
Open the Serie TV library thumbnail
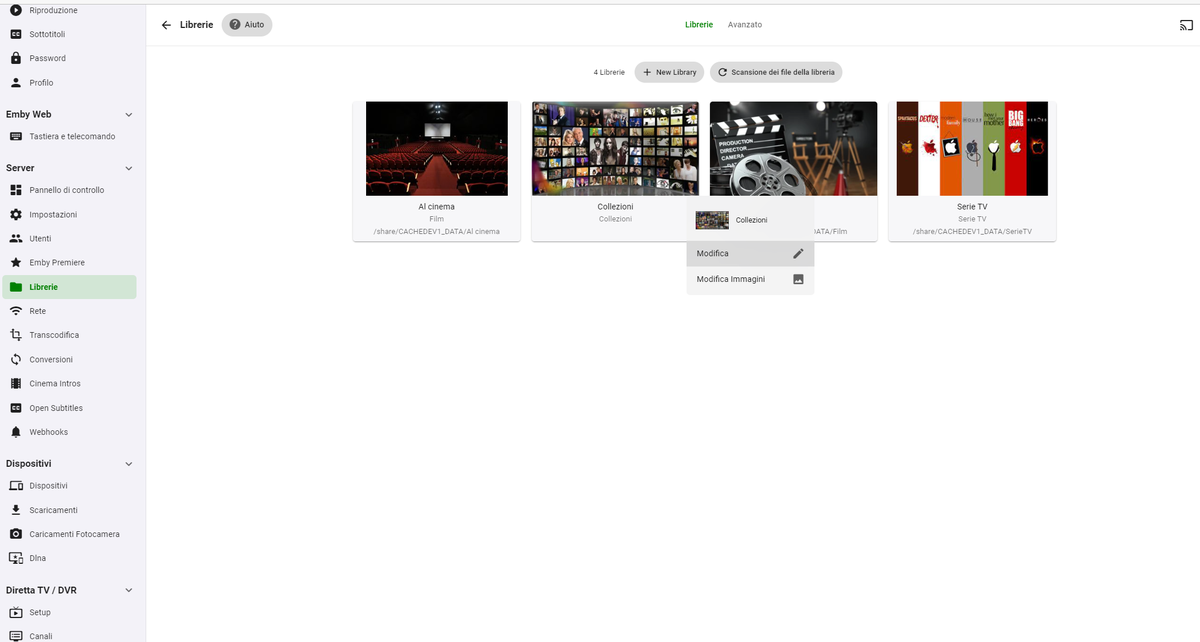click(972, 148)
